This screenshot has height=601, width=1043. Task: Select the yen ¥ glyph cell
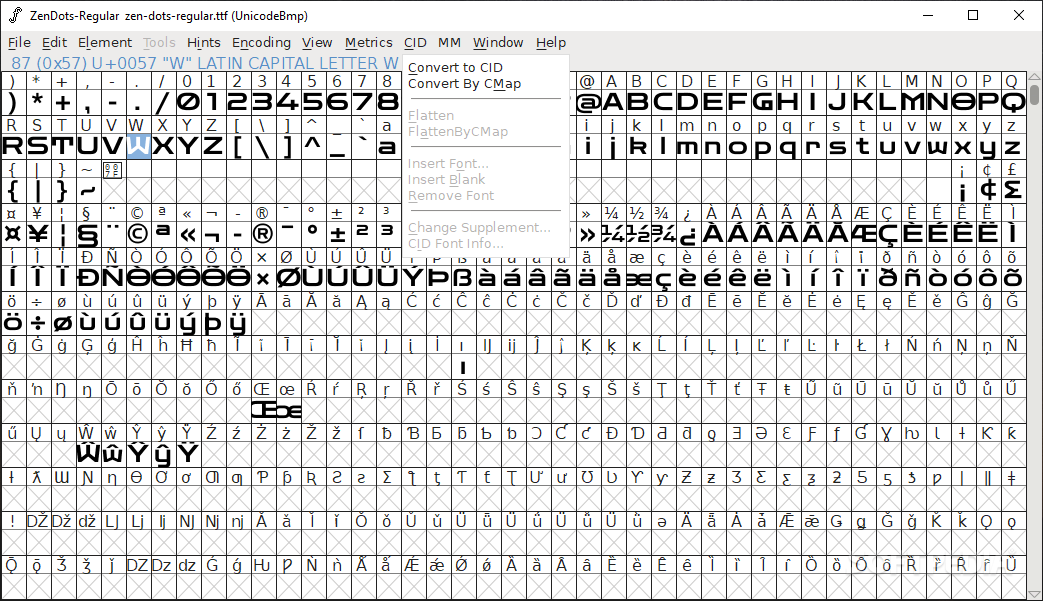(38, 234)
